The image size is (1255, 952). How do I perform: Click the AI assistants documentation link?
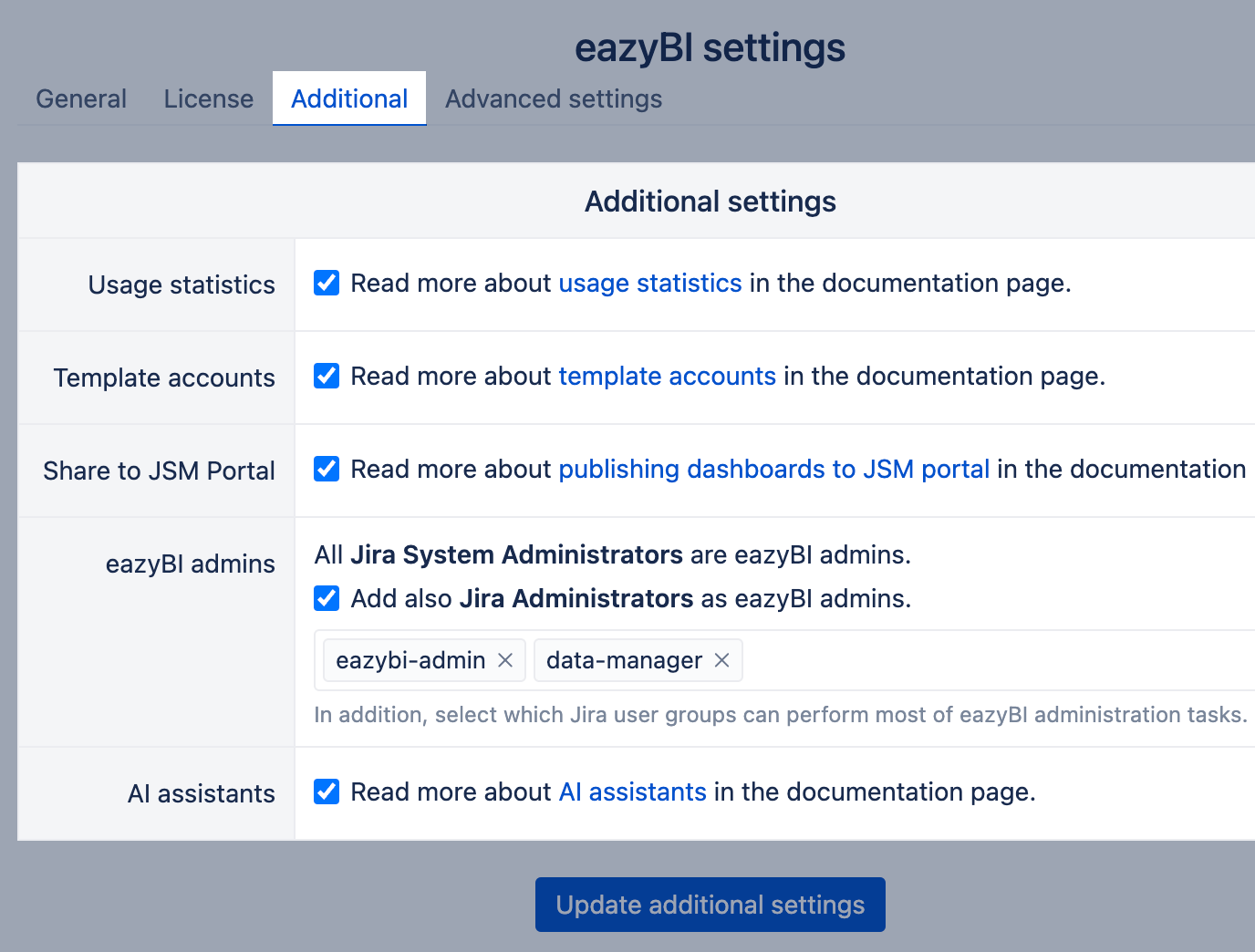pos(632,792)
